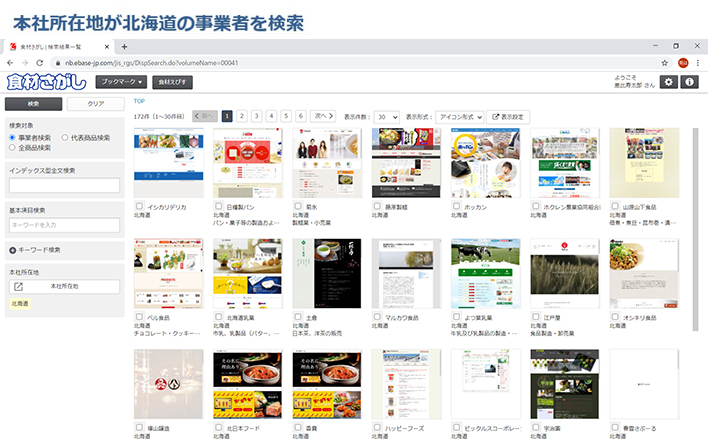Check the ハッピーフーズ checkbox
Viewport: 708px width, 448px height.
pyautogui.click(x=377, y=427)
